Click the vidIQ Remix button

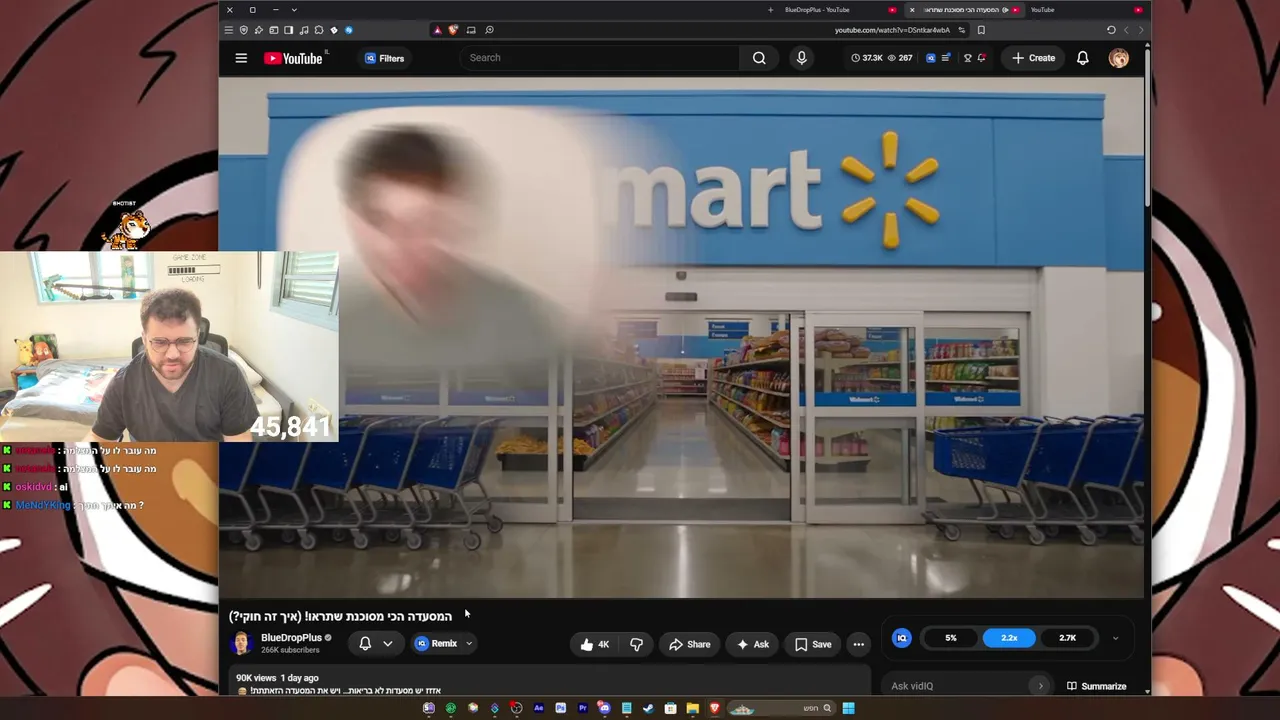436,644
